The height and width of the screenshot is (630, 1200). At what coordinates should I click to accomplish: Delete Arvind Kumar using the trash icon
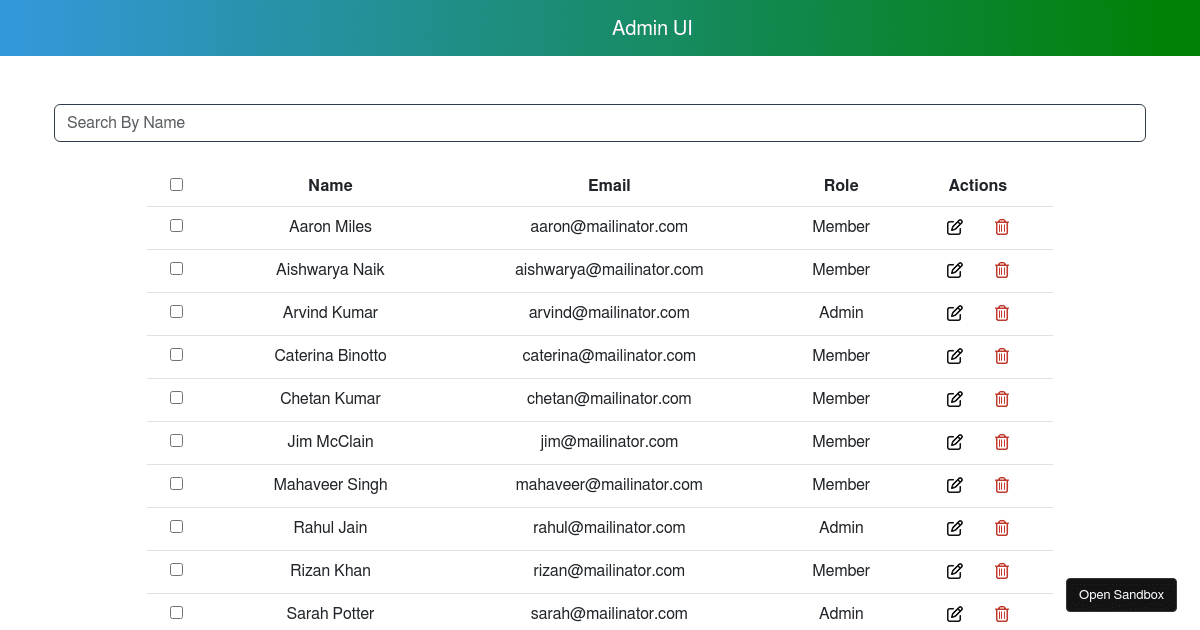1001,313
